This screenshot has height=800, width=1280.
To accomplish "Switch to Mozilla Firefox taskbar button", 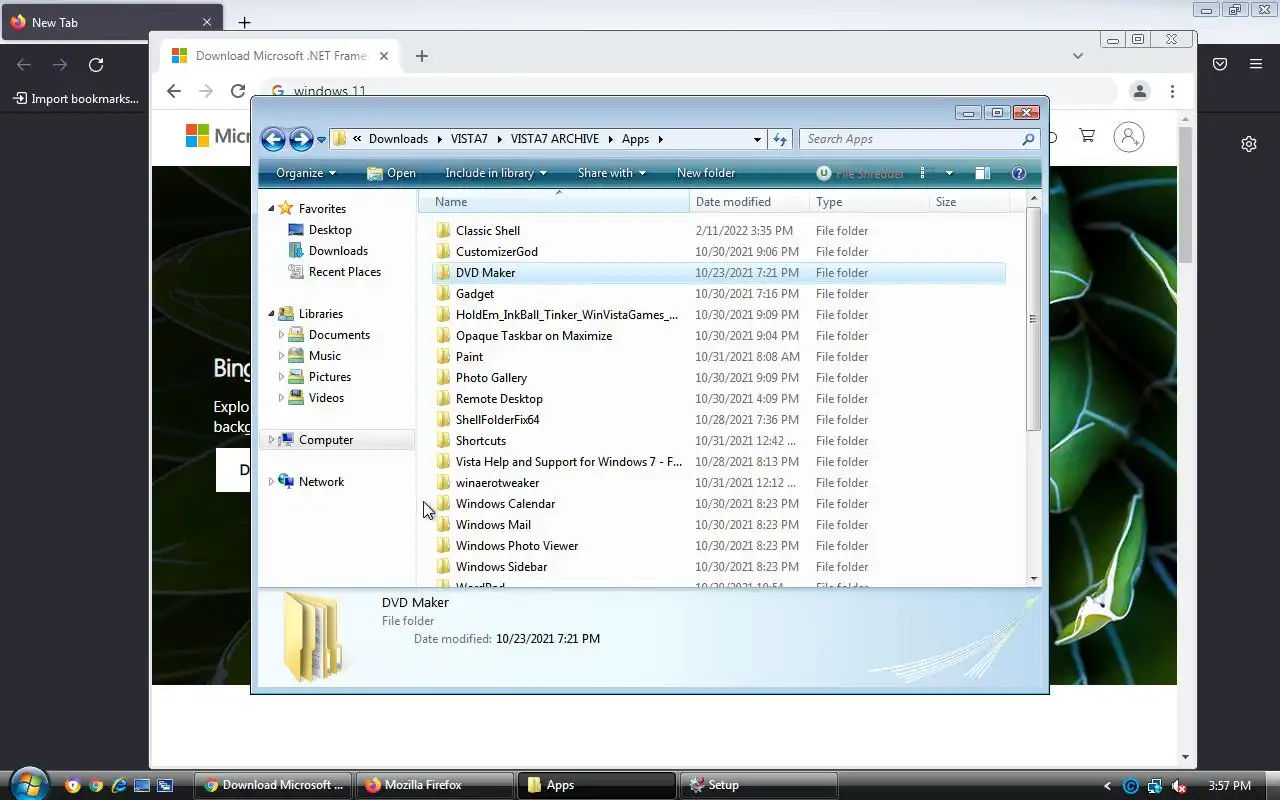I will coord(436,785).
